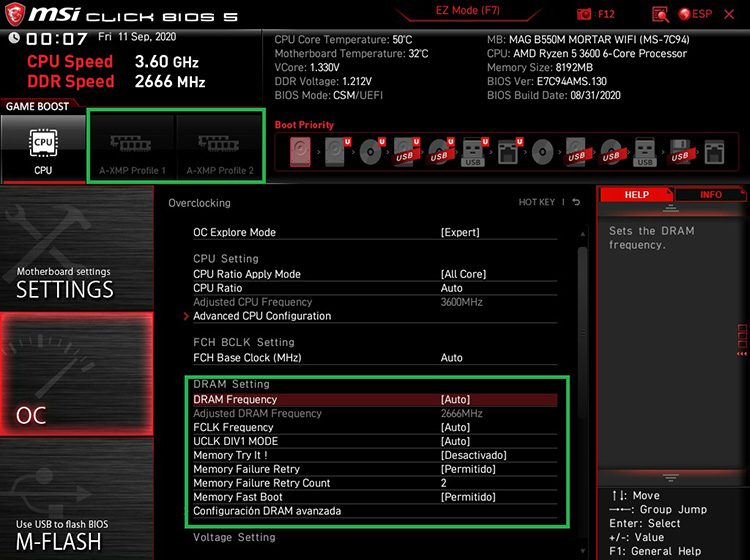Toggle Memory Fast Boot [Permitido] value
This screenshot has width=750, height=560.
pos(468,497)
